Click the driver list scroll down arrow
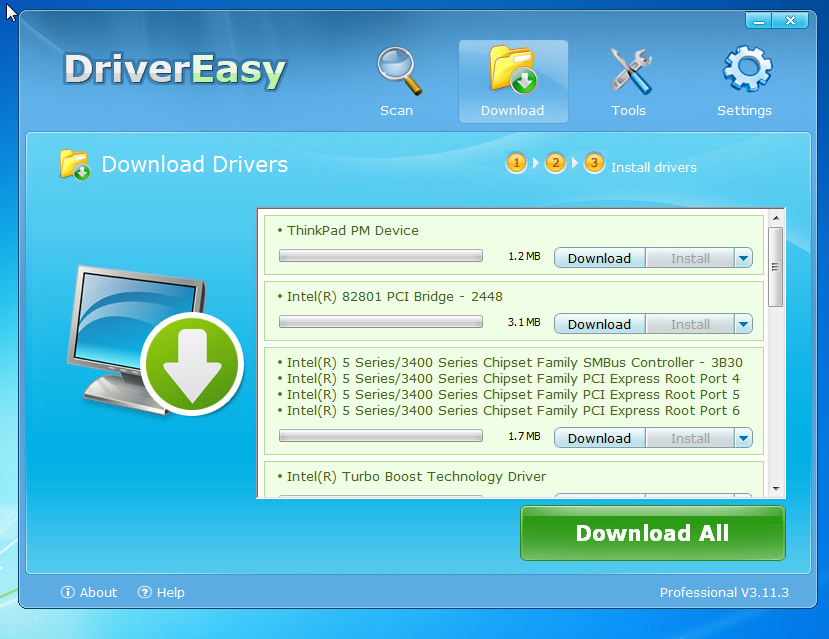 click(776, 489)
